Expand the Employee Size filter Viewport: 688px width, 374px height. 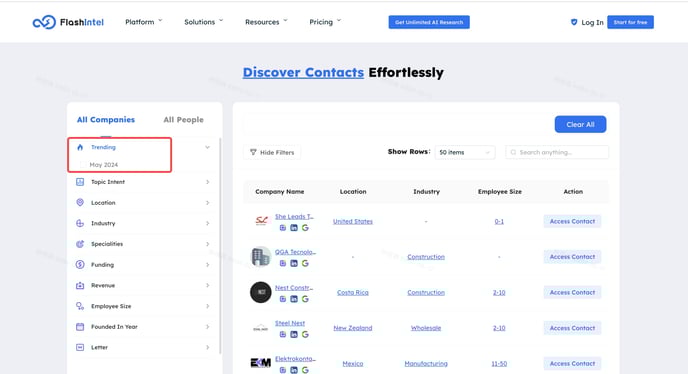[x=208, y=306]
